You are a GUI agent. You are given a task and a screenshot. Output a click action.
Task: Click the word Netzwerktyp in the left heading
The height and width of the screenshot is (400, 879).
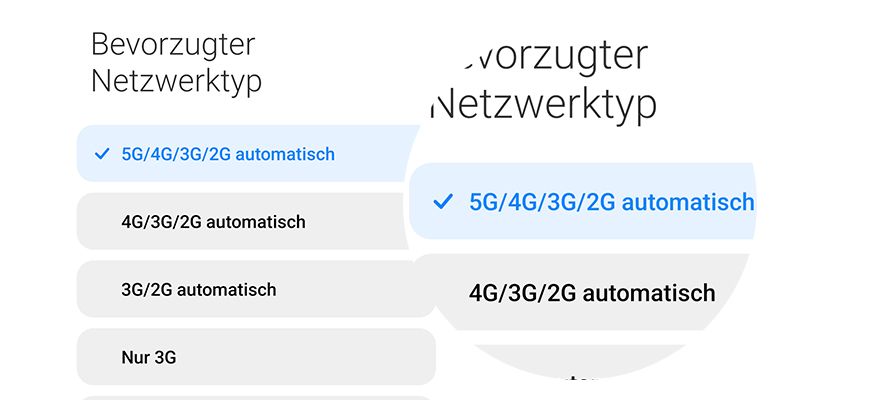(x=176, y=81)
